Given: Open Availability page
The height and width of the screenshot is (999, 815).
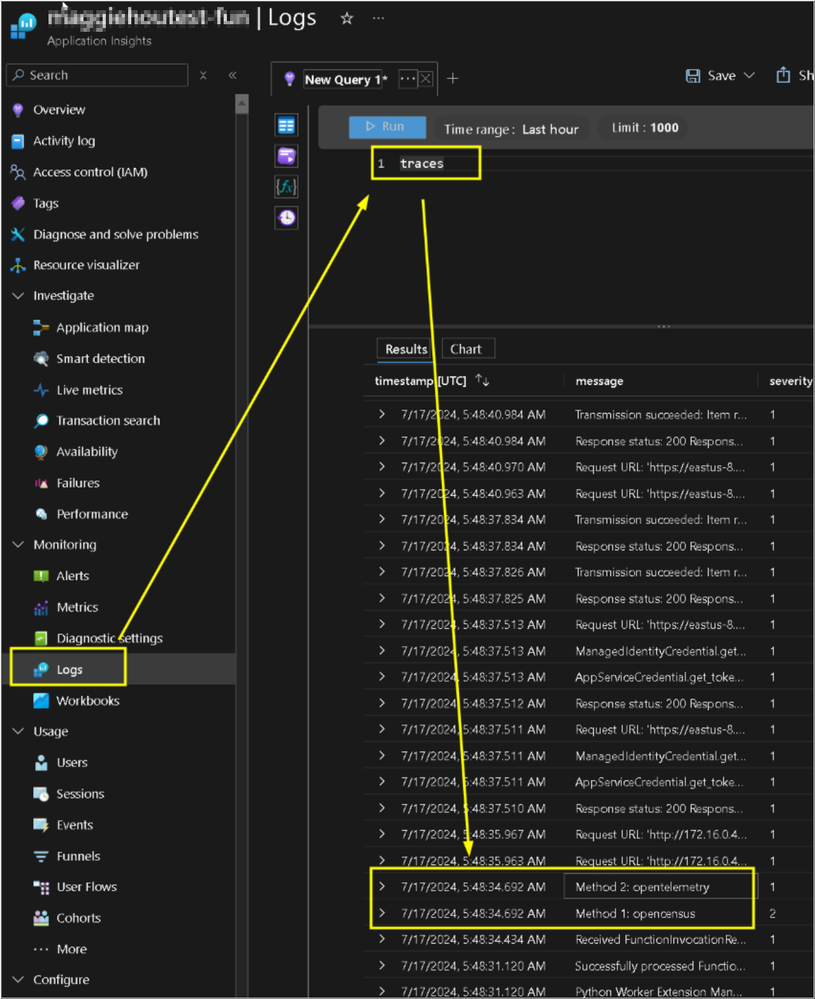Looking at the screenshot, I should [x=87, y=452].
